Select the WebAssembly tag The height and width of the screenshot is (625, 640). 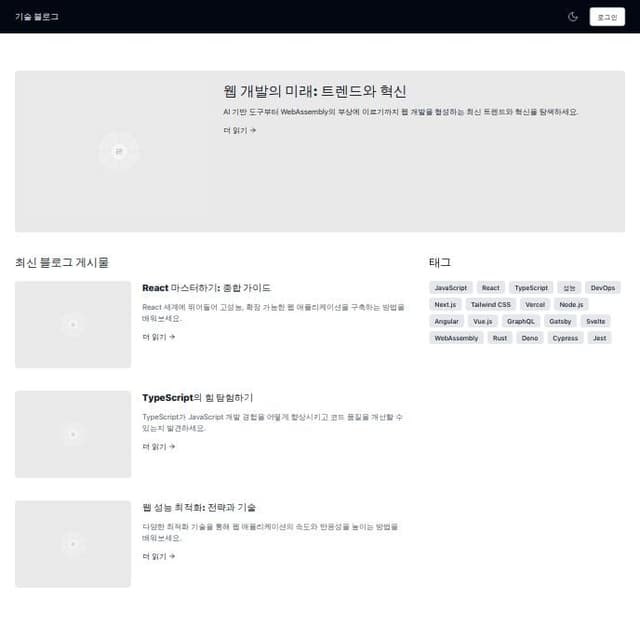[456, 338]
